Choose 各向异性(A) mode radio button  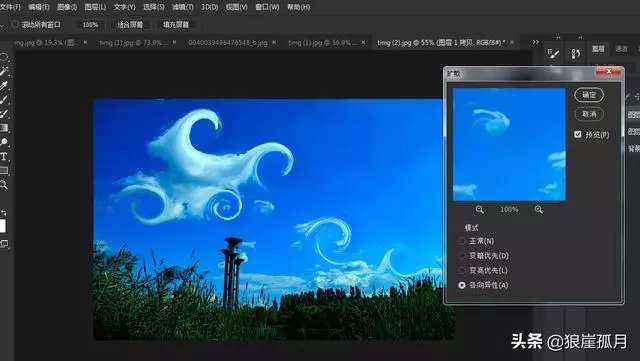coord(462,285)
